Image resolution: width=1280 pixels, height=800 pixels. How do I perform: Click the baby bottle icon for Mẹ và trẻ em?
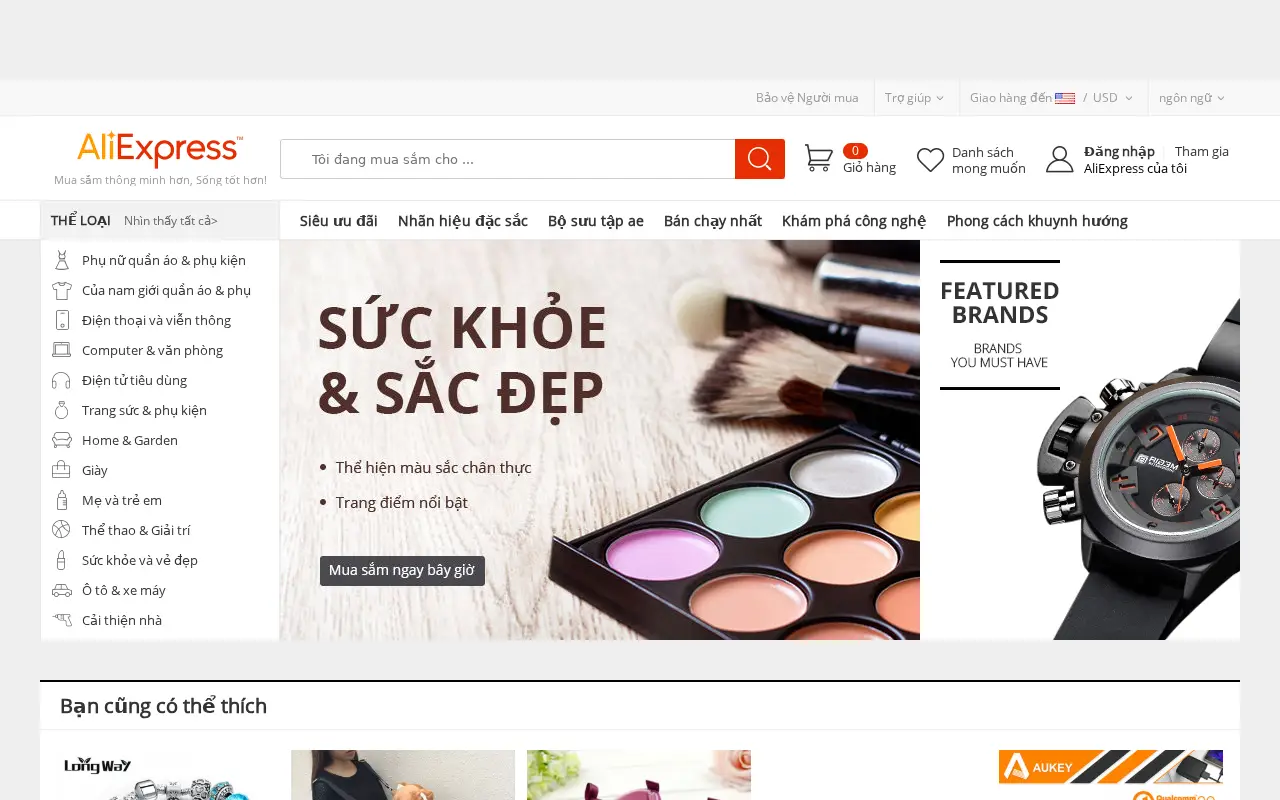(x=62, y=500)
